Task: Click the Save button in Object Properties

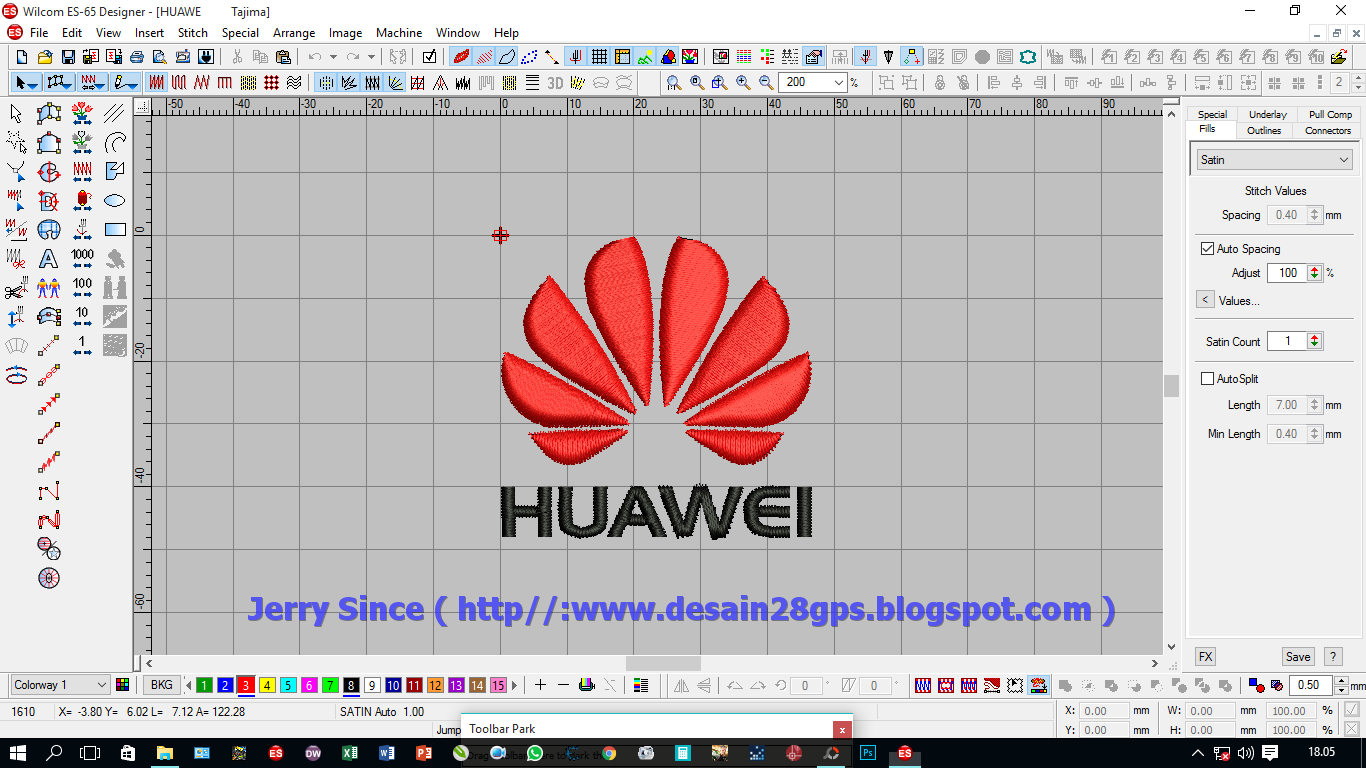Action: tap(1298, 657)
